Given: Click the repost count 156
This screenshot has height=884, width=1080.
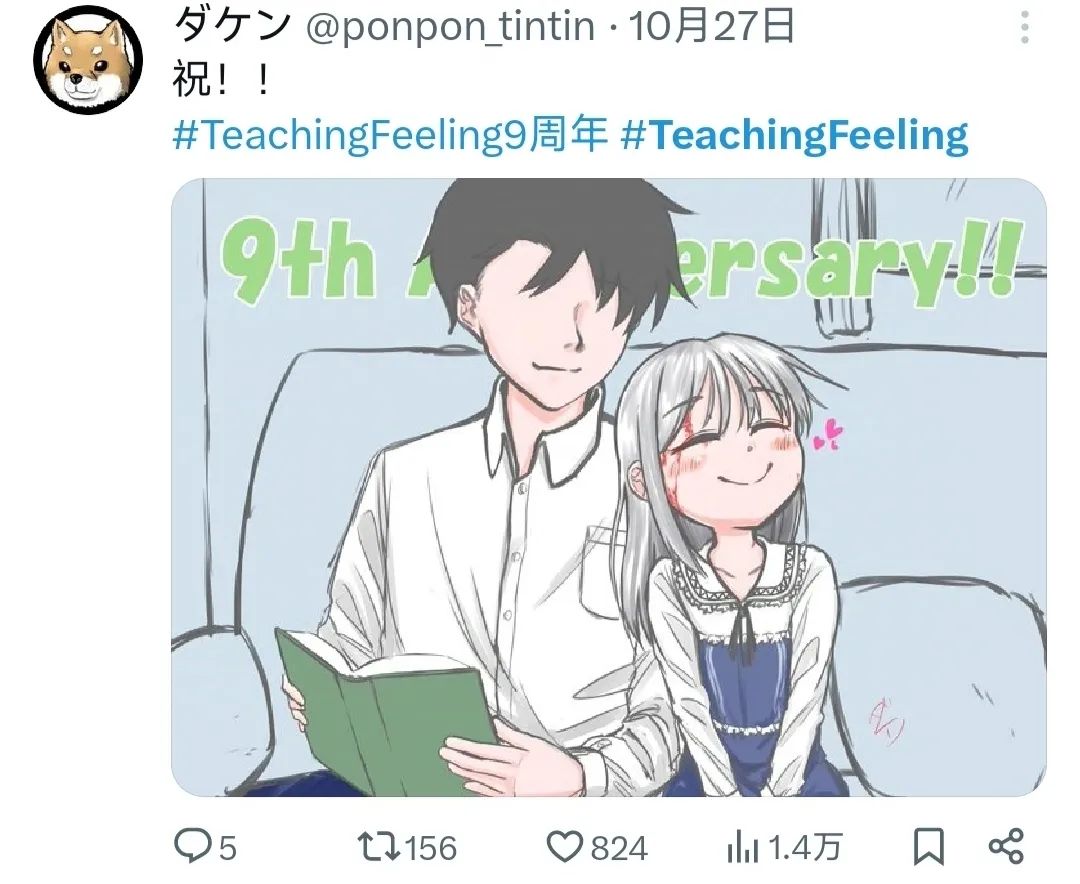Looking at the screenshot, I should point(430,848).
